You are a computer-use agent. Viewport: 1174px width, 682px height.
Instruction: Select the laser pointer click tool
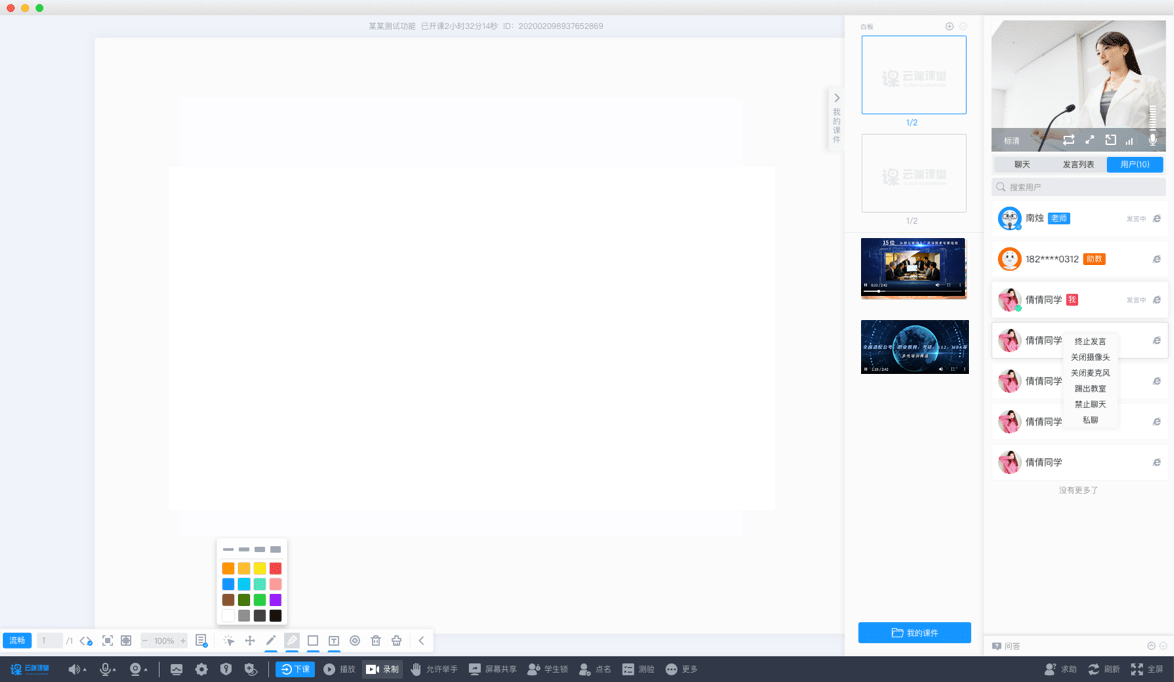(x=228, y=640)
